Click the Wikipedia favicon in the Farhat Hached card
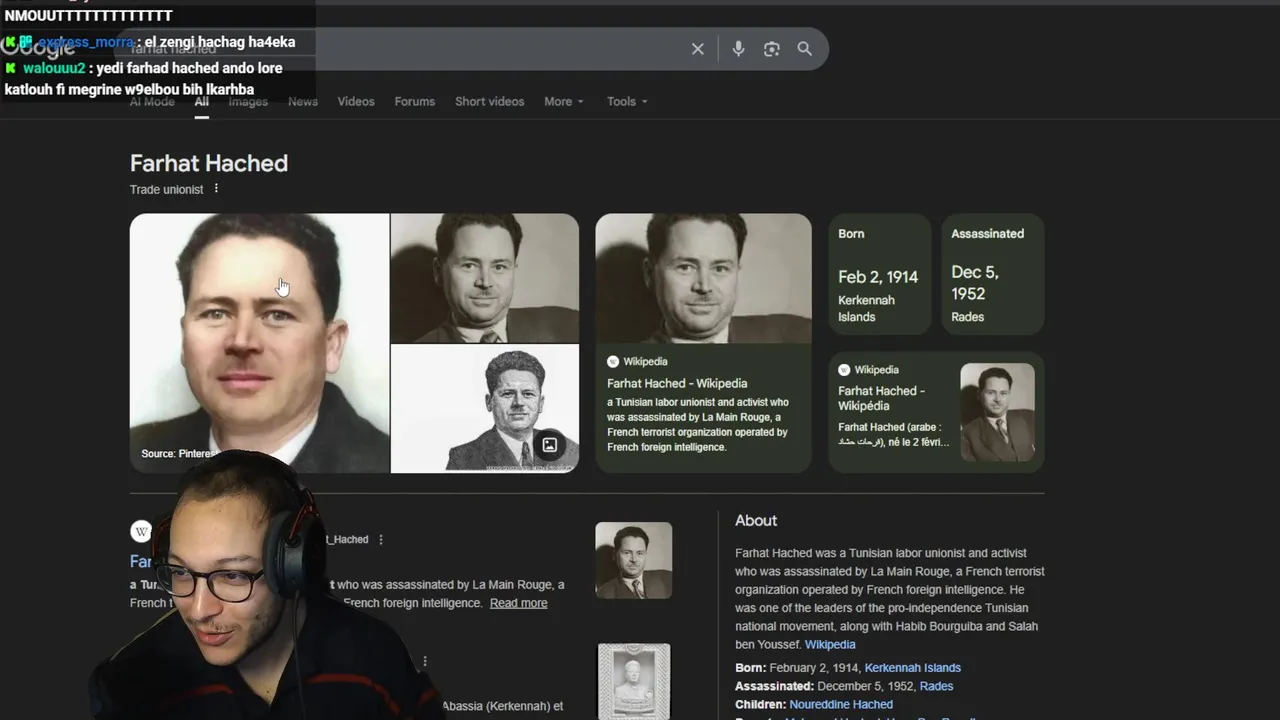 click(613, 361)
